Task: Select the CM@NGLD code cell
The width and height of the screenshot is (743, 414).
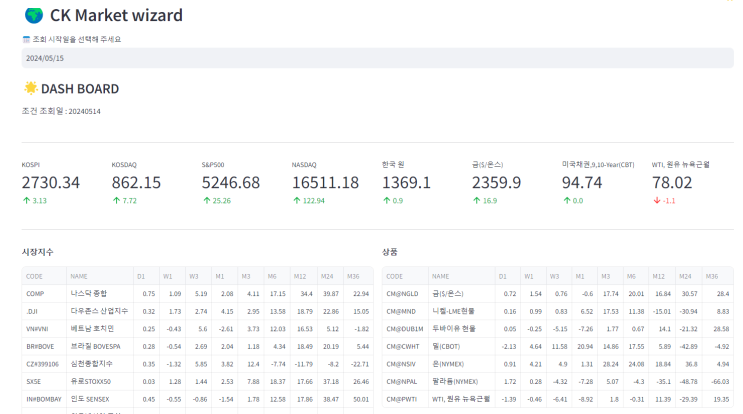Action: pyautogui.click(x=405, y=294)
